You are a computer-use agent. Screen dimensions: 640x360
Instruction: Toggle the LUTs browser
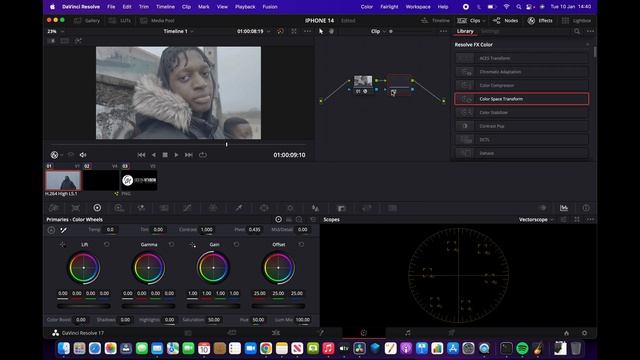point(120,20)
